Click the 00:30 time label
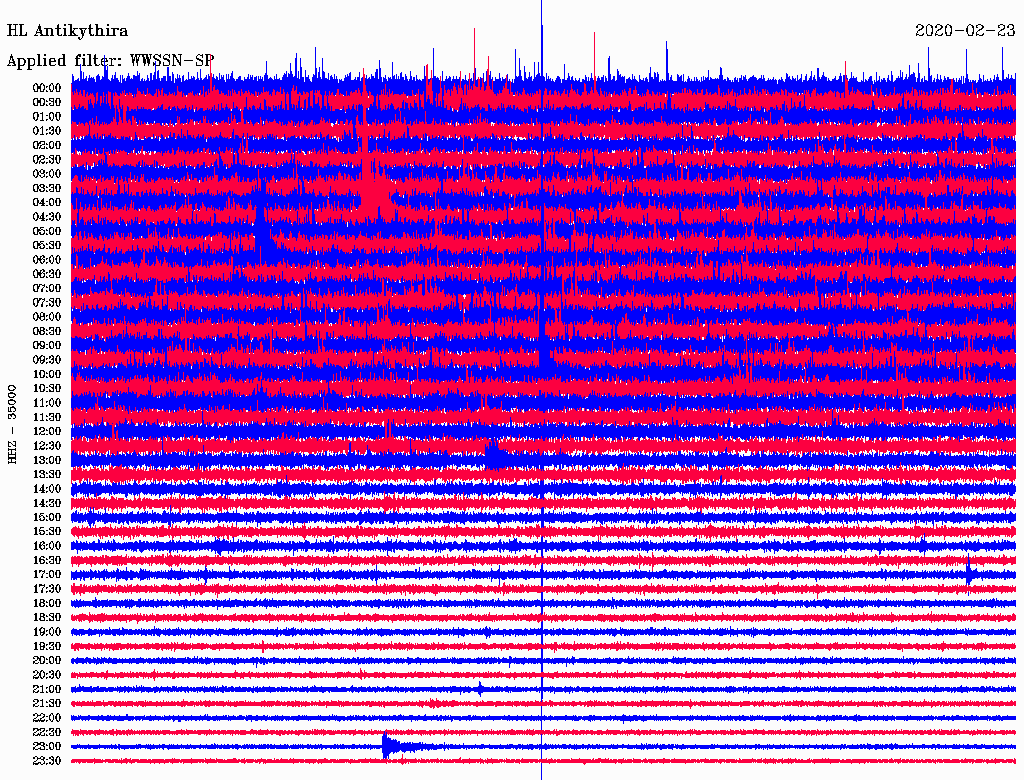The image size is (1024, 780). [x=47, y=103]
